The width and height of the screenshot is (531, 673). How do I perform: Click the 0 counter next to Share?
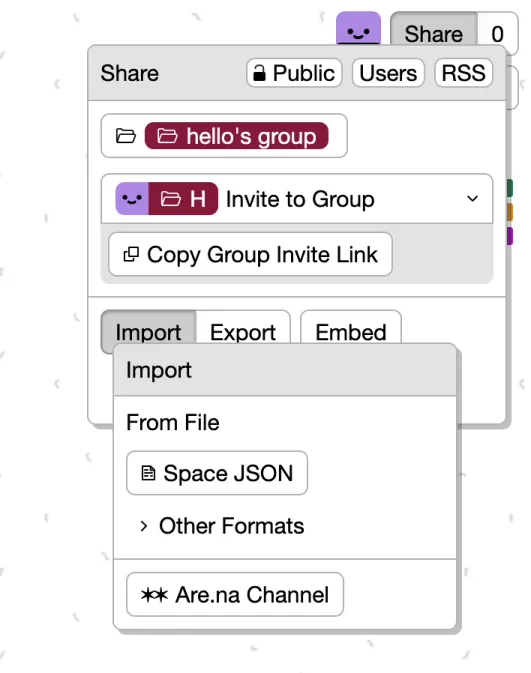point(498,31)
